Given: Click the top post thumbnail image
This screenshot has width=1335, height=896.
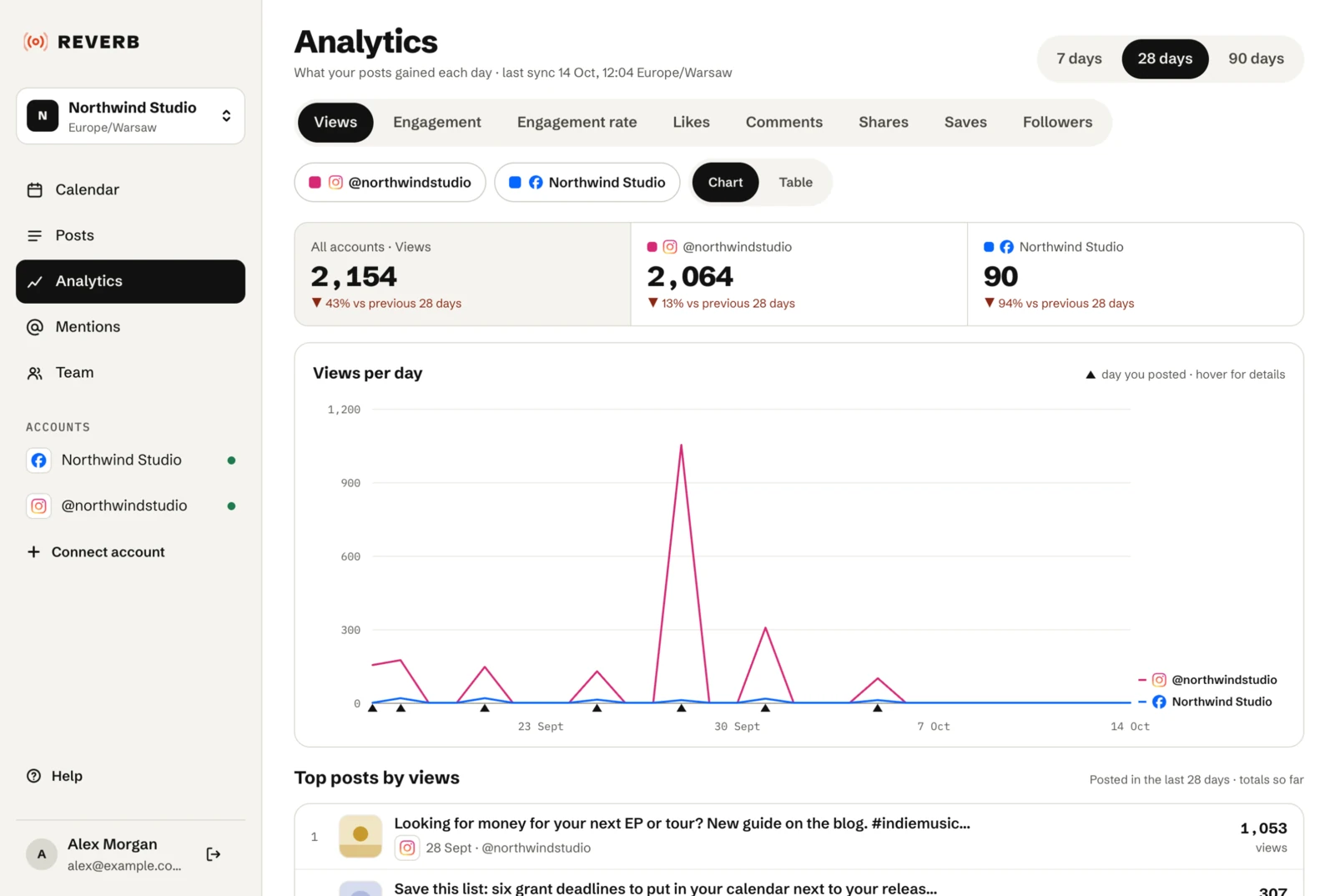Looking at the screenshot, I should pyautogui.click(x=360, y=837).
